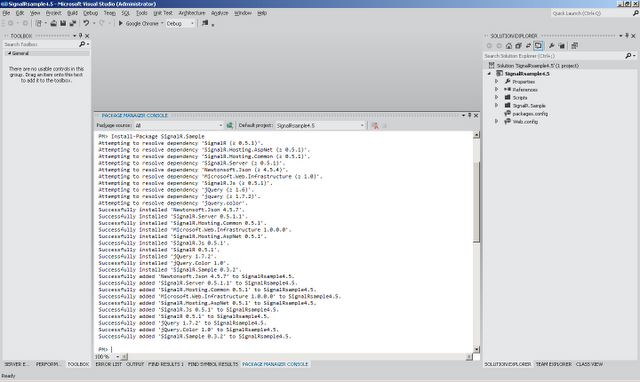Click the Solution Explorer search magnifier icon
Screen dimensions: 640x382
(628, 56)
